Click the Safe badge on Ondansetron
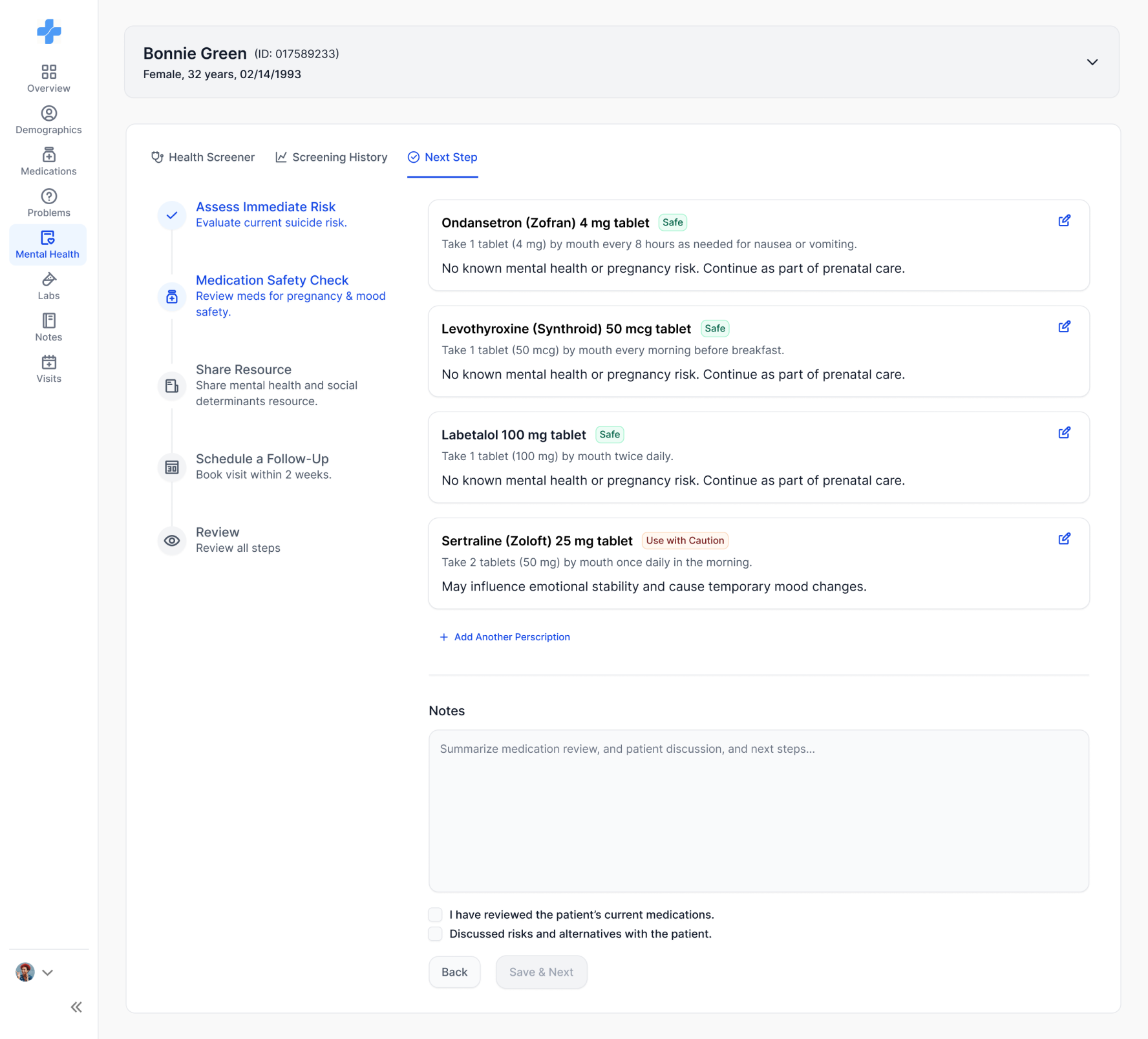 click(673, 222)
